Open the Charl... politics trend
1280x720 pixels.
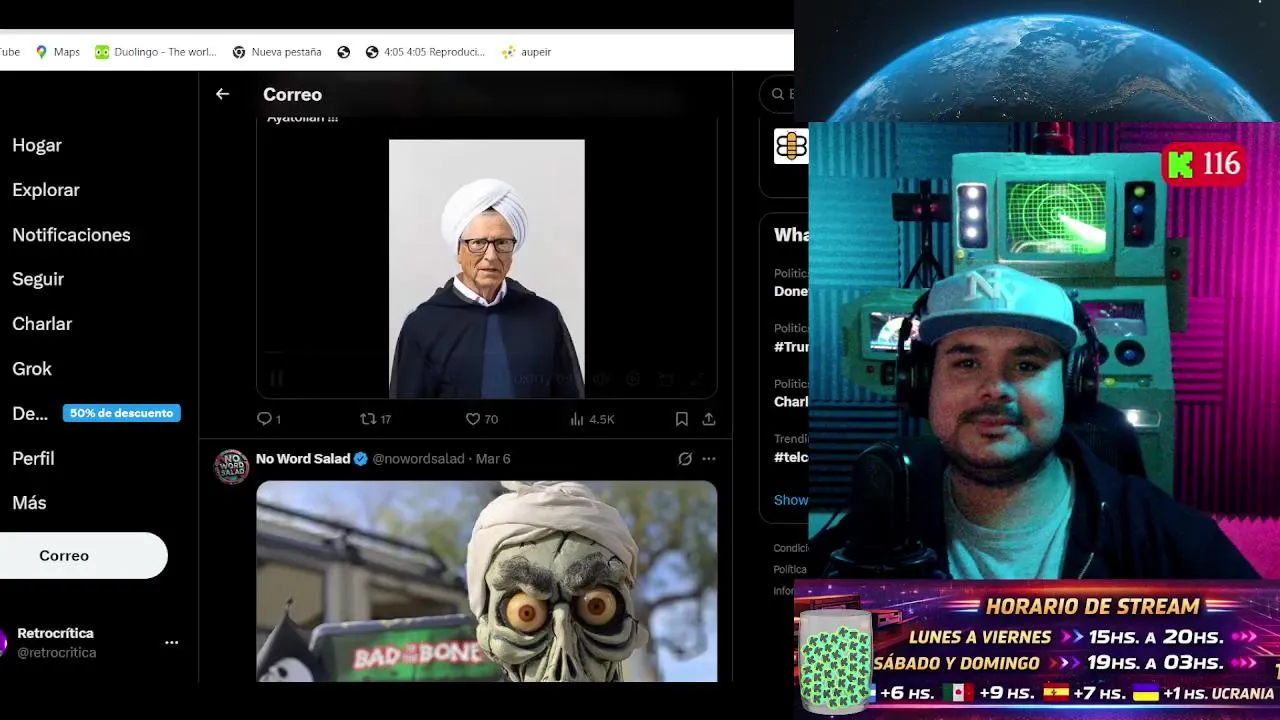tap(791, 402)
